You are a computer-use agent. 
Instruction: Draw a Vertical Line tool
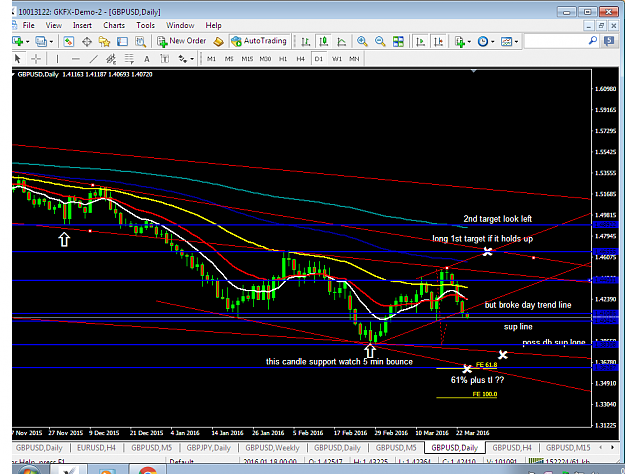coord(57,59)
